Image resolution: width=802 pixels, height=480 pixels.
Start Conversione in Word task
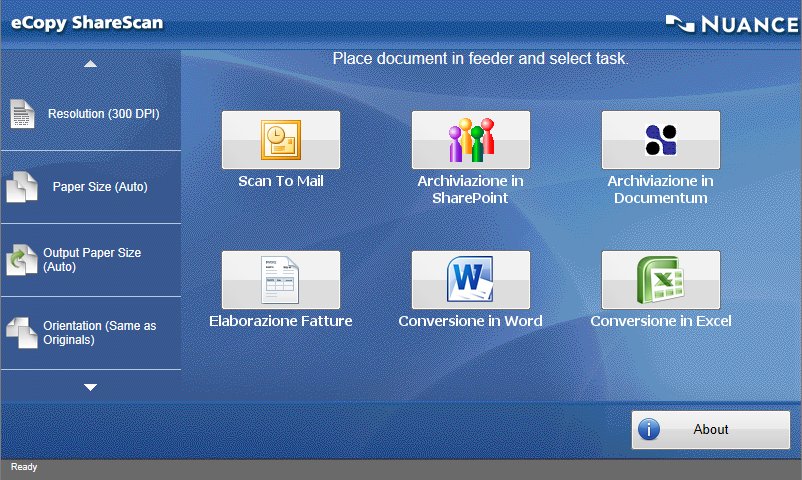click(x=471, y=280)
